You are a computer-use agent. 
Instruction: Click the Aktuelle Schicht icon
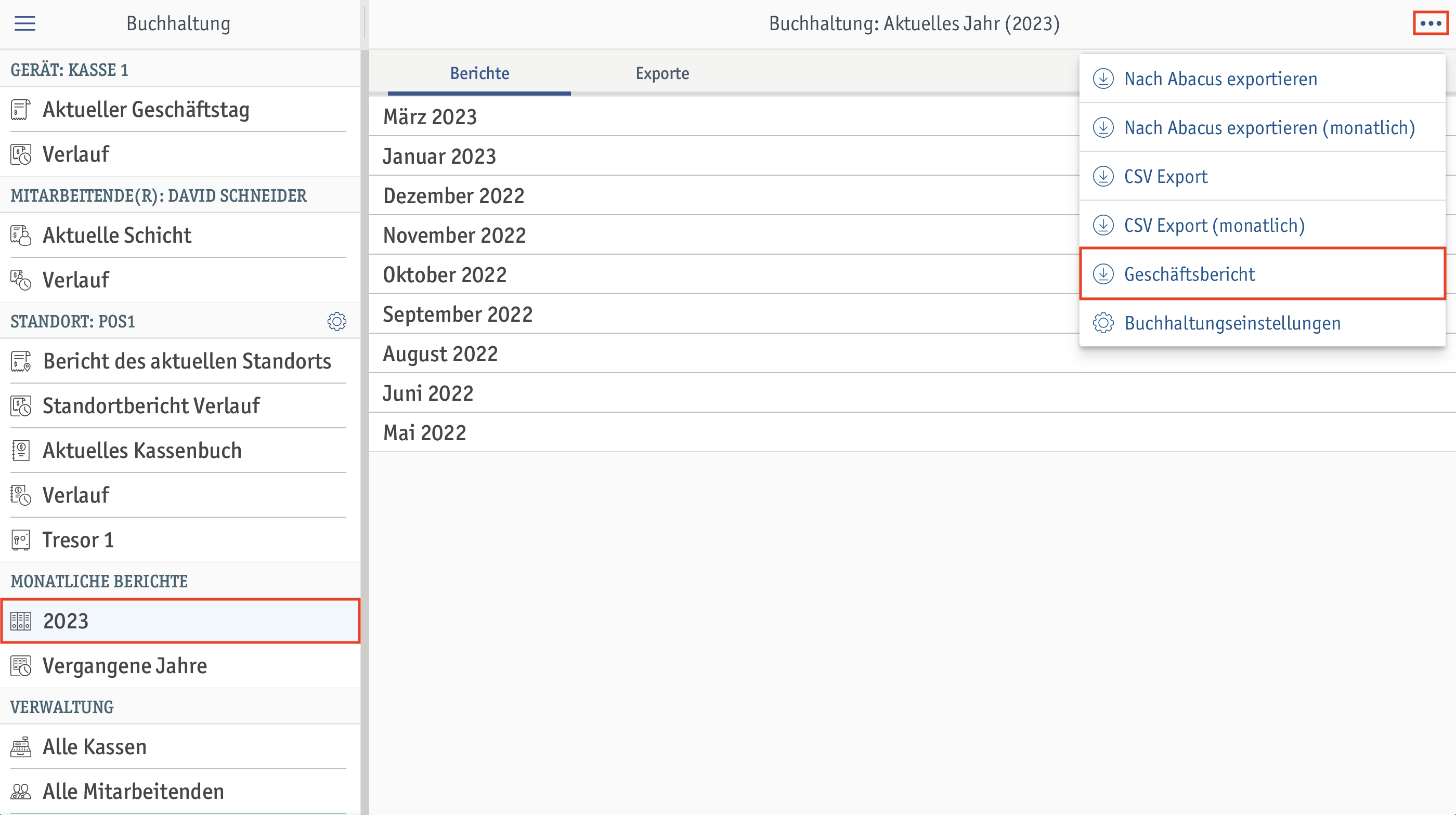click(x=21, y=235)
